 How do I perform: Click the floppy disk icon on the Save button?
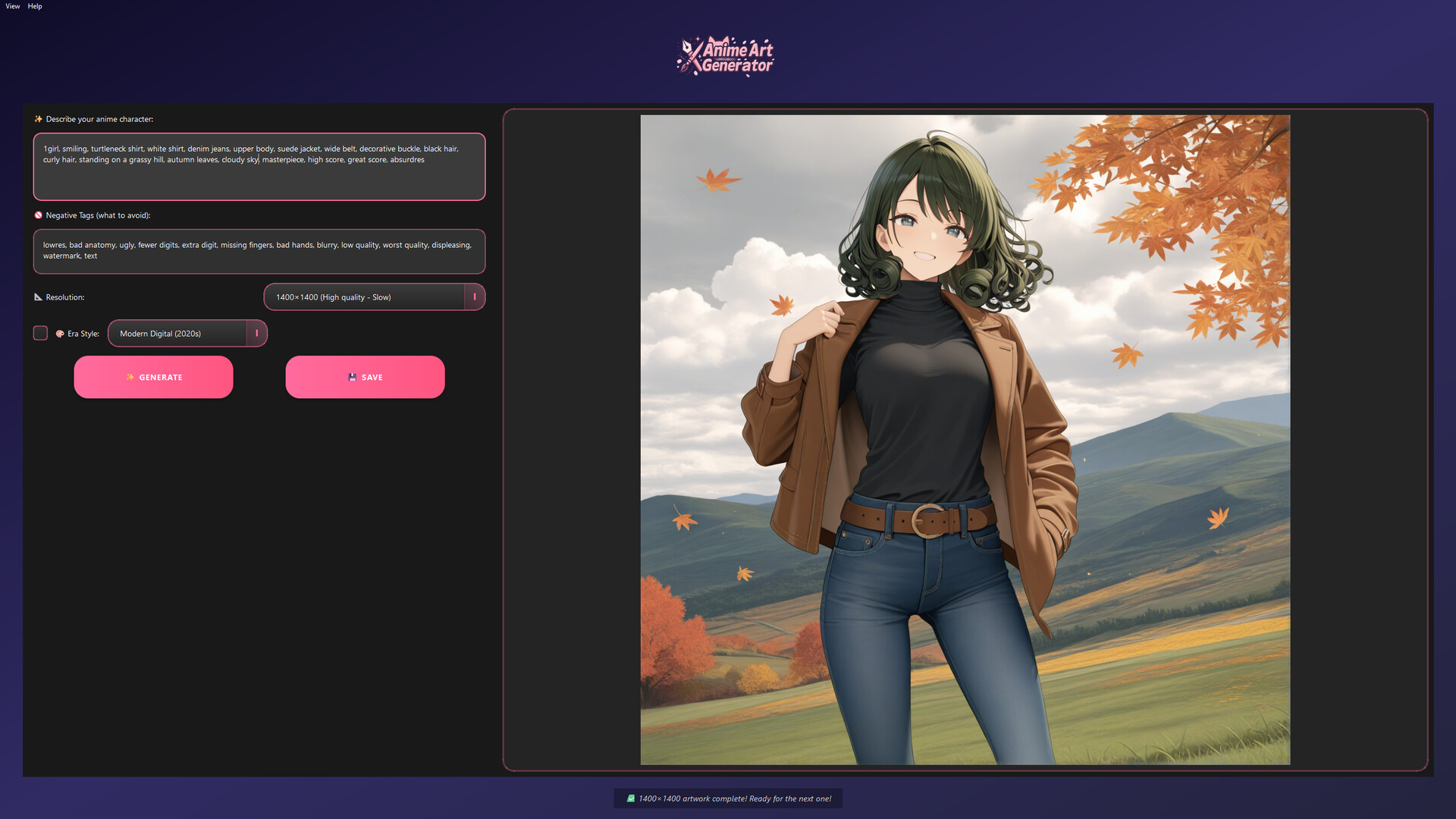click(x=351, y=377)
